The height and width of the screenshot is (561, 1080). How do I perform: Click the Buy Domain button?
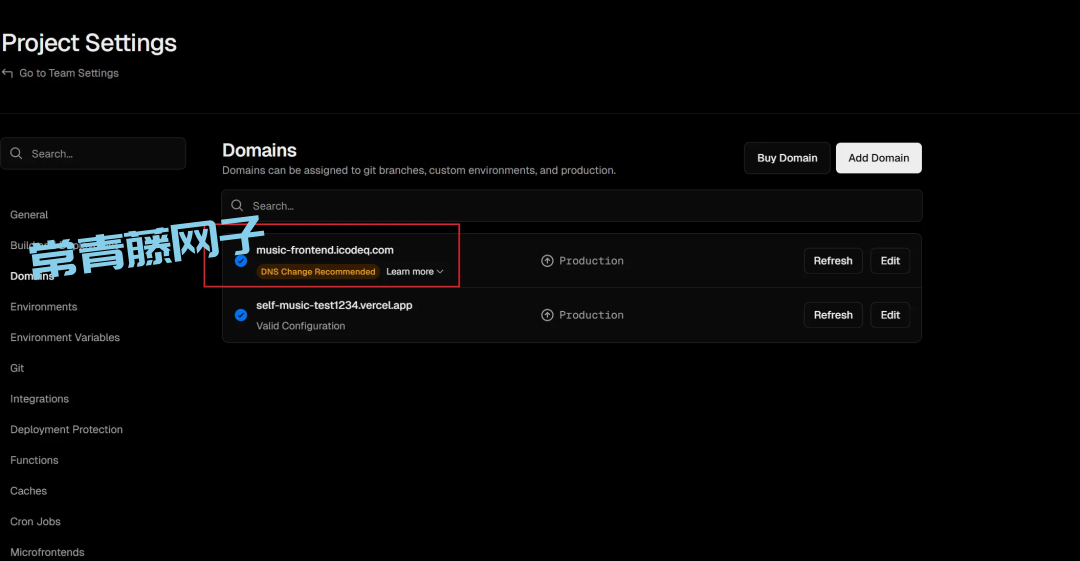[787, 158]
